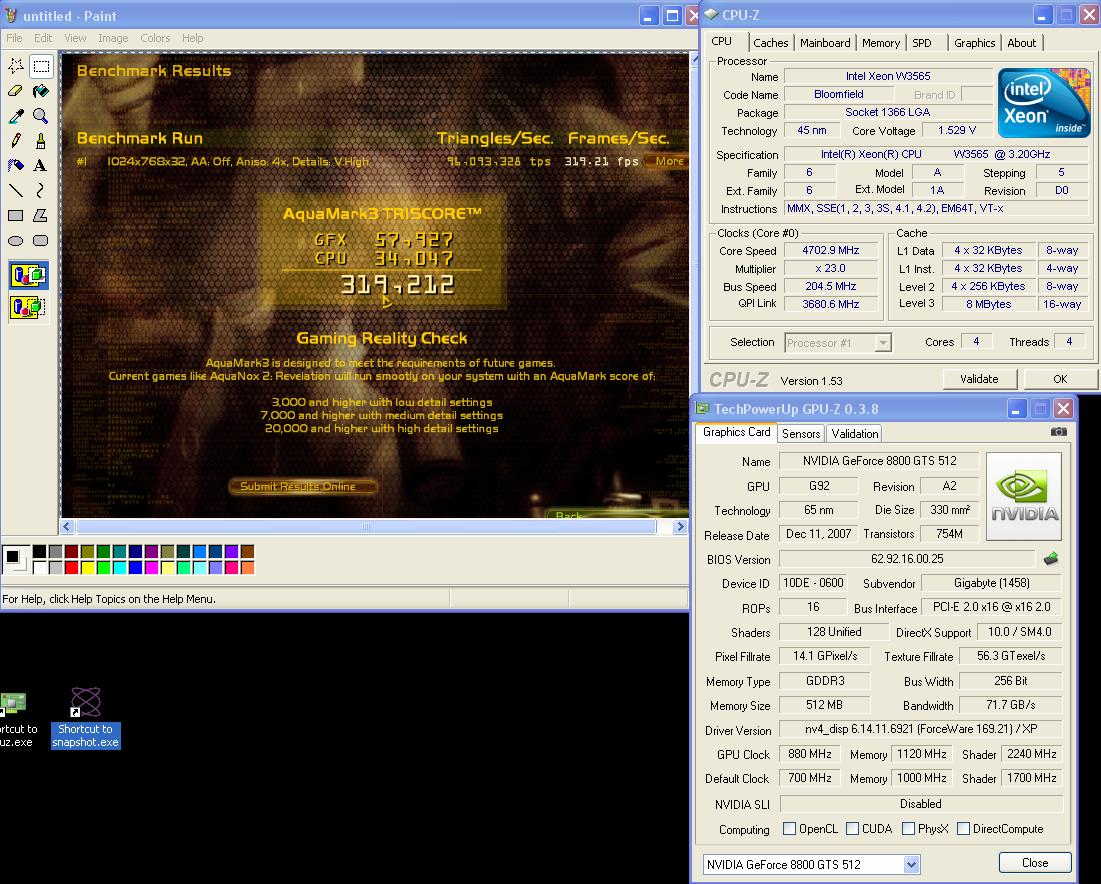Click the horizontal scrollbar thumb in Paint
The image size is (1101, 884).
point(366,527)
